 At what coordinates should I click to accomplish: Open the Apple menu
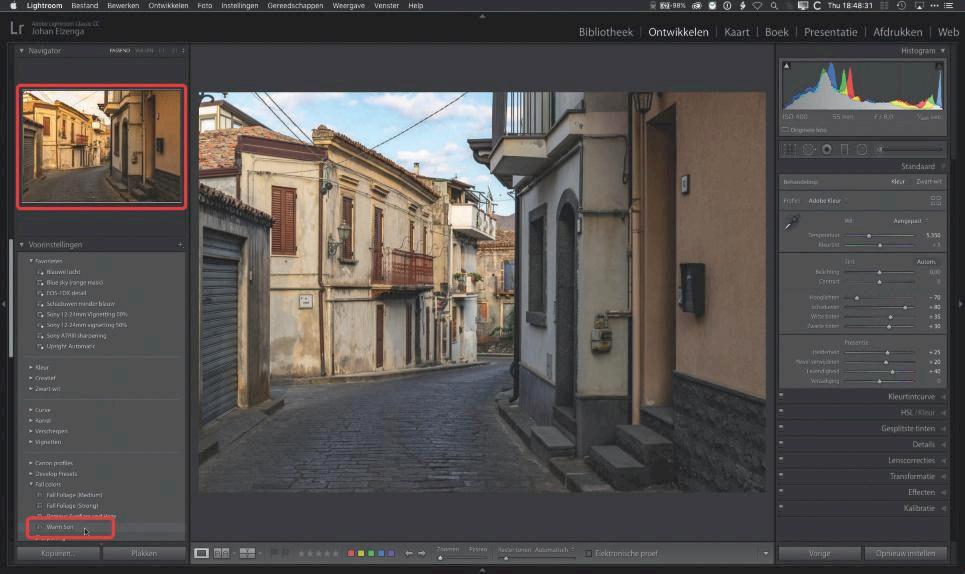pos(13,6)
